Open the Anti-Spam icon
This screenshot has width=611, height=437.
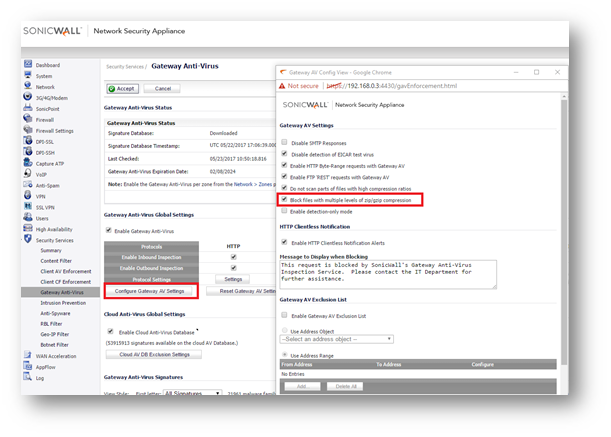pos(28,184)
